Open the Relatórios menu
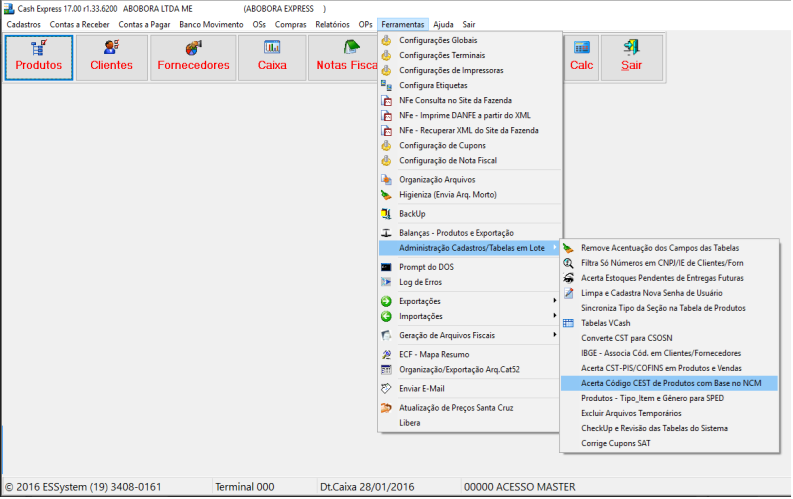 [332, 24]
